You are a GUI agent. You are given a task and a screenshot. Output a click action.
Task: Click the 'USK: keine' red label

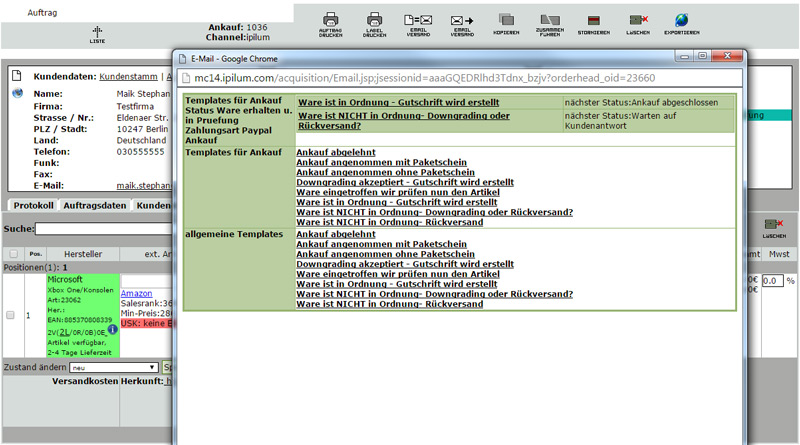click(x=147, y=324)
